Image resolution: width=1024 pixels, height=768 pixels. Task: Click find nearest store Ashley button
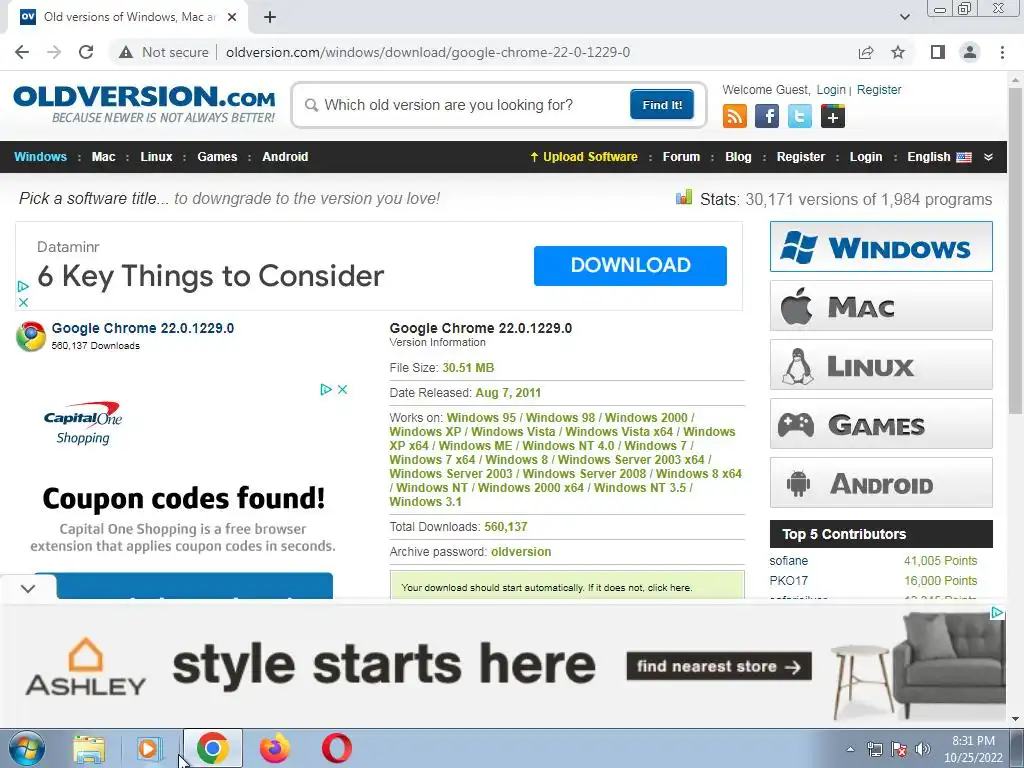719,666
